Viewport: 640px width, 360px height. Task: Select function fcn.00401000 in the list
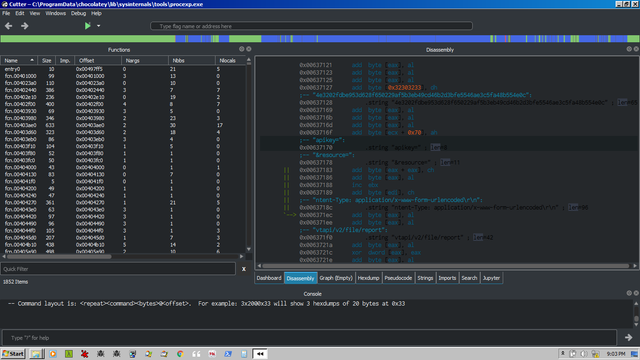pos(122,76)
